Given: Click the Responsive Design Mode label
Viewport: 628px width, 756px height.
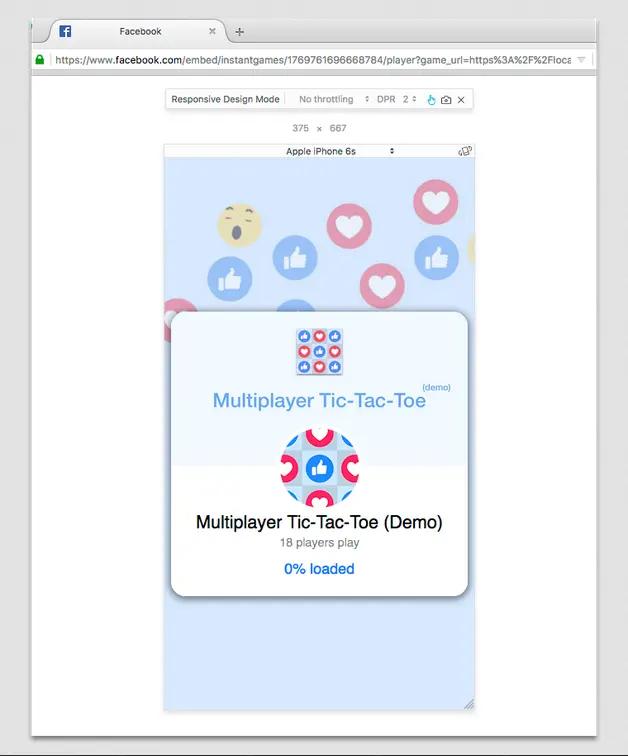Looking at the screenshot, I should (x=225, y=99).
